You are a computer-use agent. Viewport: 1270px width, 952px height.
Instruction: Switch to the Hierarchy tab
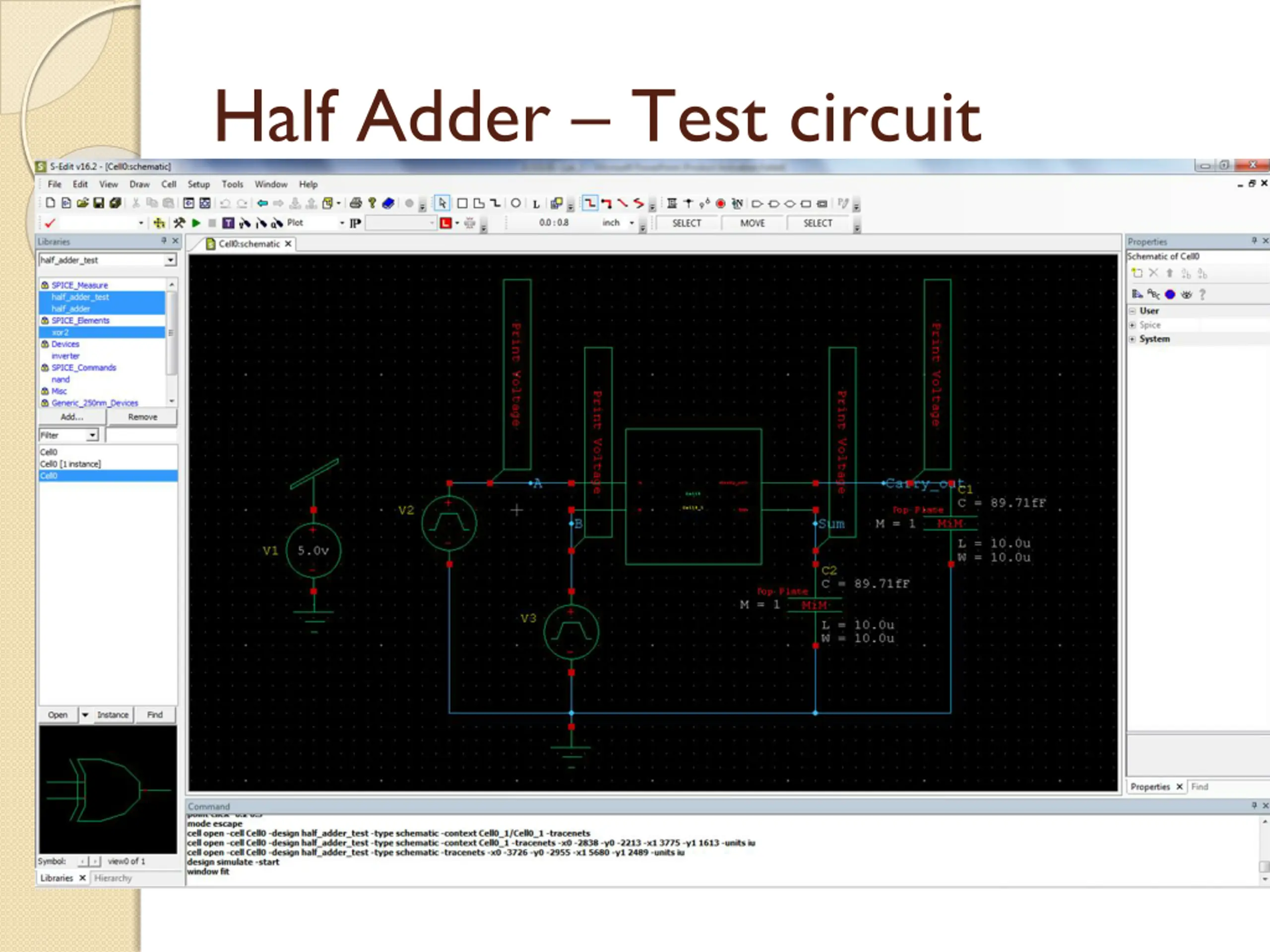point(113,878)
